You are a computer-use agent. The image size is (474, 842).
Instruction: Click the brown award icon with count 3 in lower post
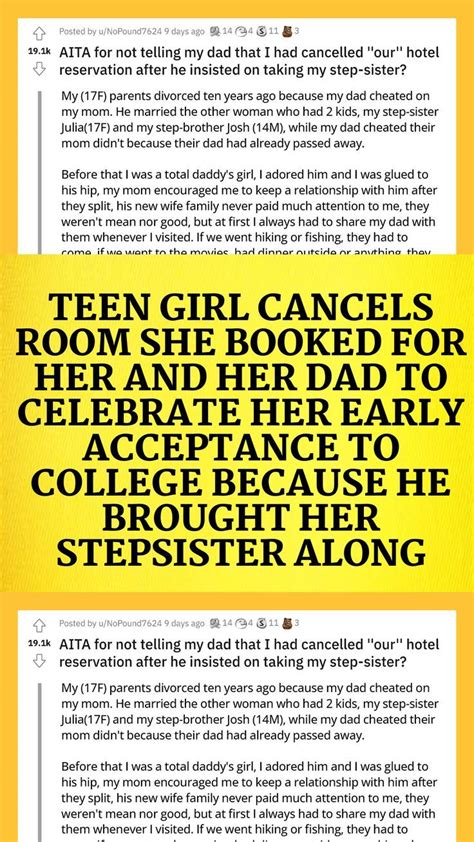[287, 623]
